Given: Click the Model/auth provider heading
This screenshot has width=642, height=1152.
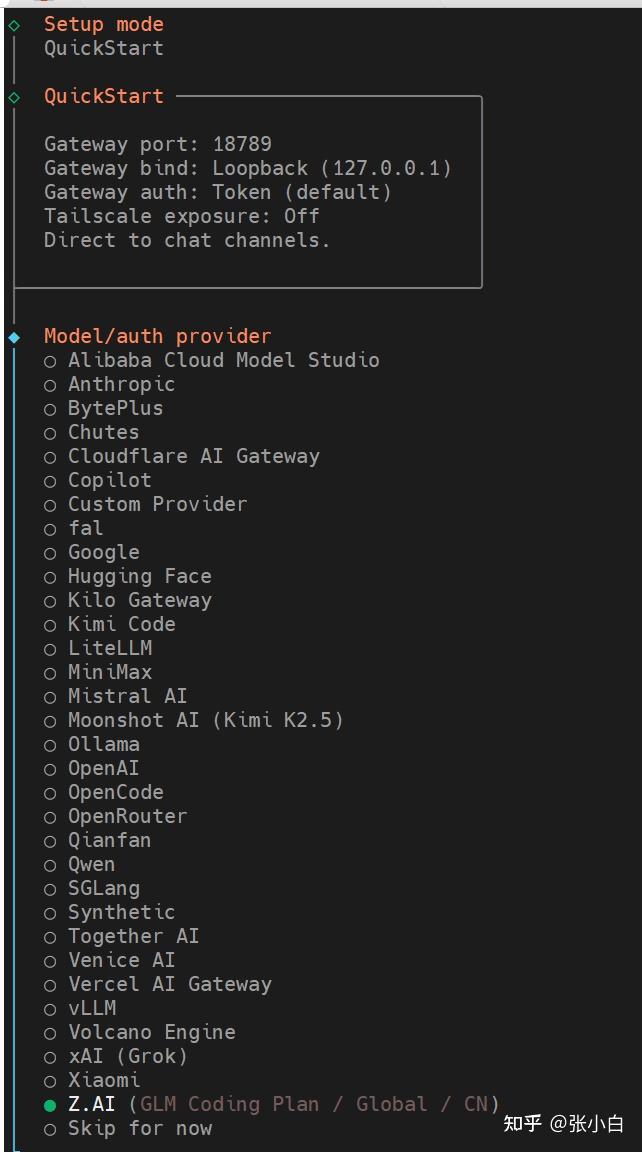Looking at the screenshot, I should pyautogui.click(x=157, y=336).
